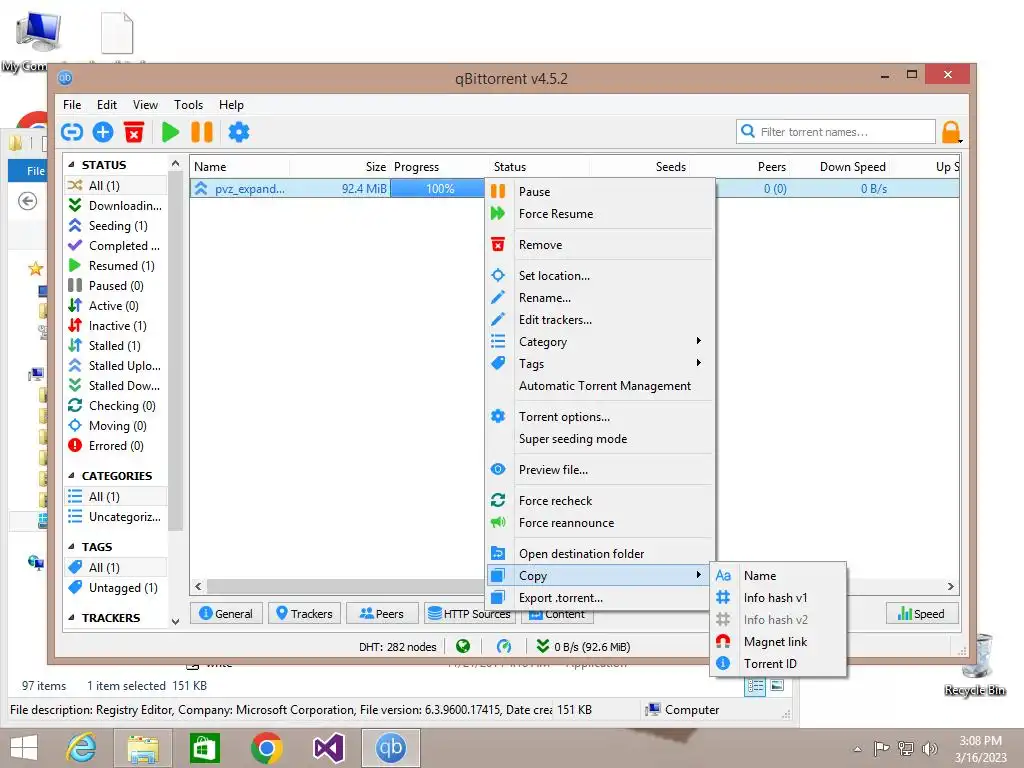
Task: Click the Help menu
Action: 231,104
